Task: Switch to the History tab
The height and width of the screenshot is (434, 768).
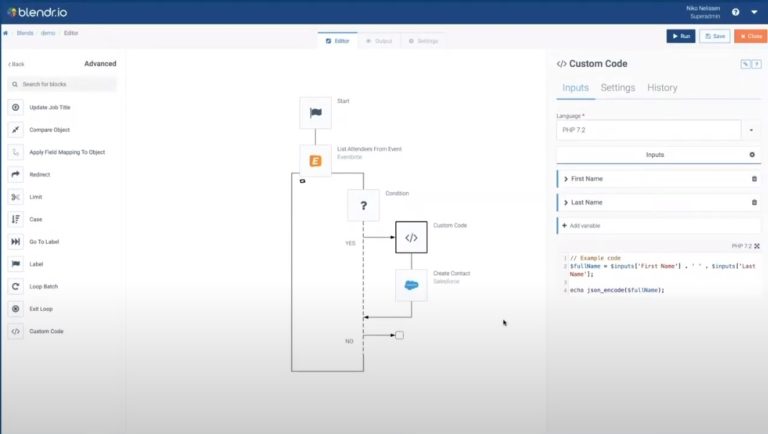Action: pos(662,88)
